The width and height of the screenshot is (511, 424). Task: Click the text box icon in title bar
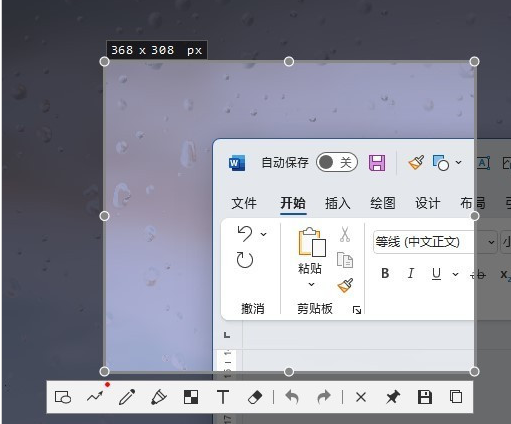click(x=483, y=163)
